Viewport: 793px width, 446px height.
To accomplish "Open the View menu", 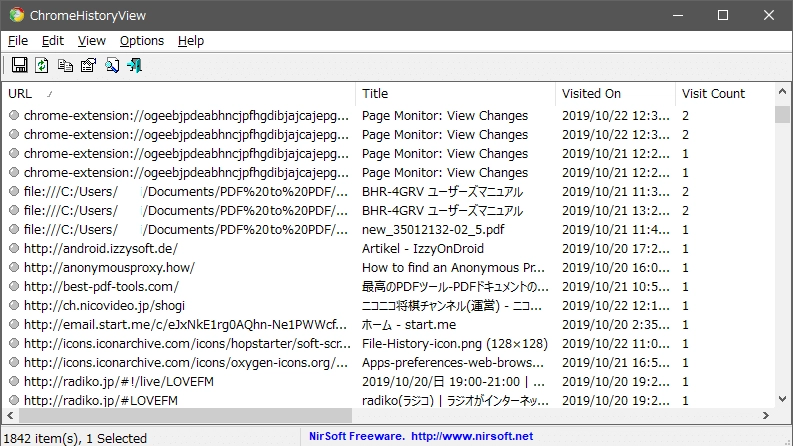I will [92, 40].
